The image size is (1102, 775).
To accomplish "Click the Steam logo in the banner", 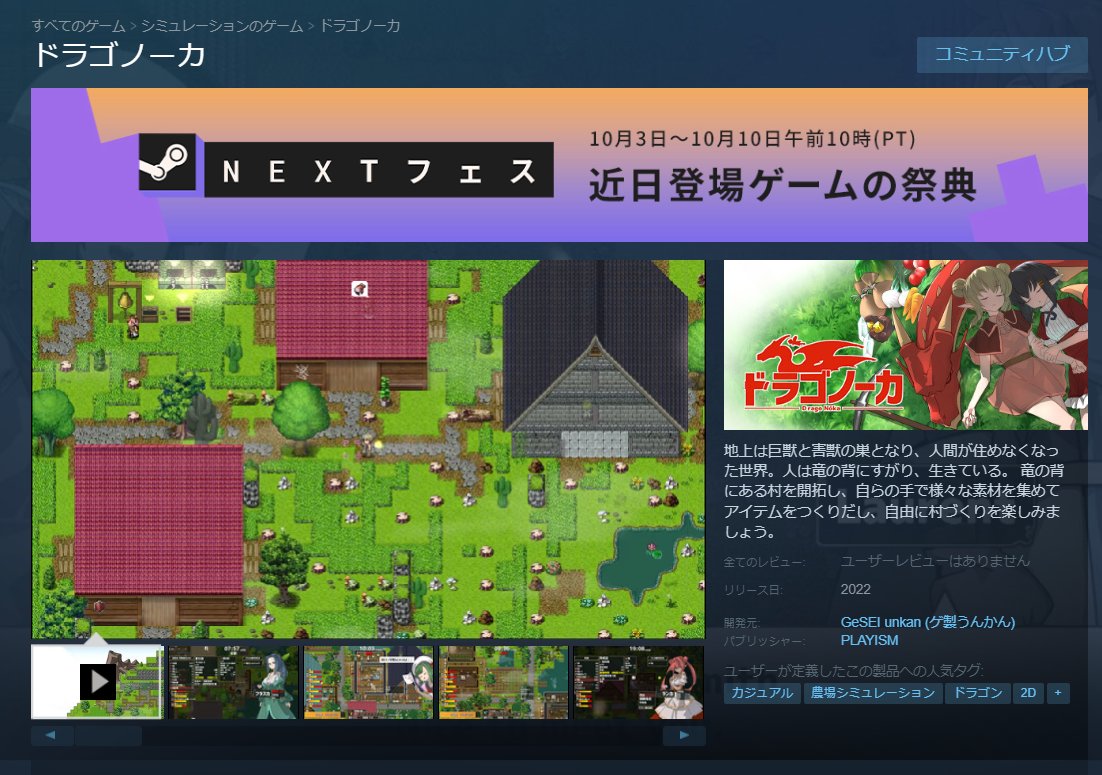I will pos(167,162).
